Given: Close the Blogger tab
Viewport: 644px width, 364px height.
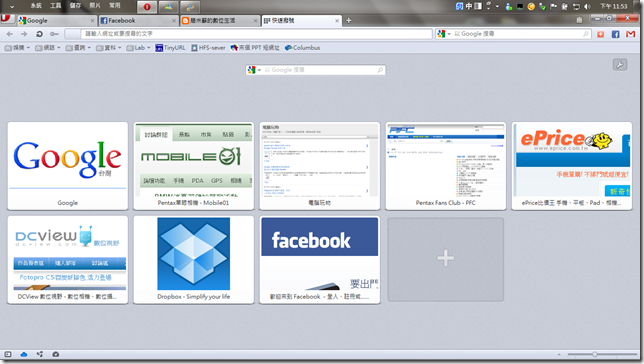Looking at the screenshot, I should click(x=255, y=21).
